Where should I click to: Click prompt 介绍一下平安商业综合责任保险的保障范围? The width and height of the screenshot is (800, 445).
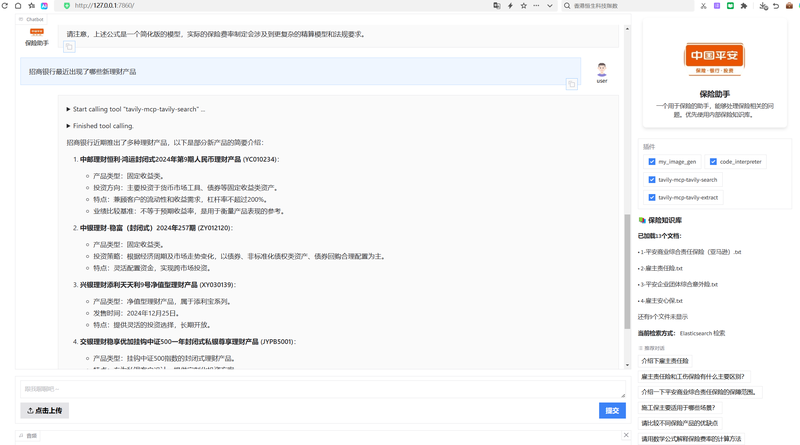coord(699,392)
